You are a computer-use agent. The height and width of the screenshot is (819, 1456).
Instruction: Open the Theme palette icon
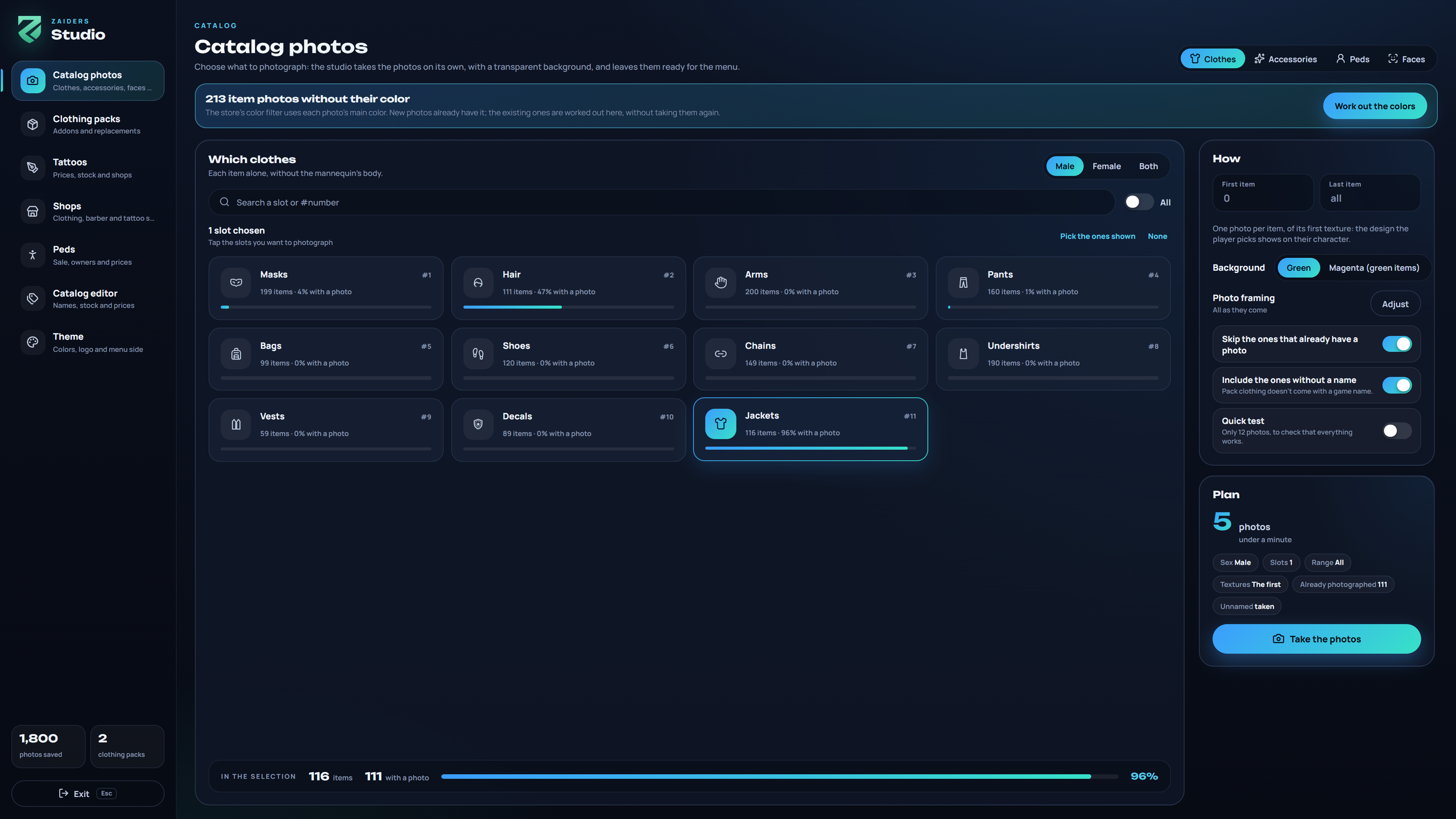click(x=32, y=342)
